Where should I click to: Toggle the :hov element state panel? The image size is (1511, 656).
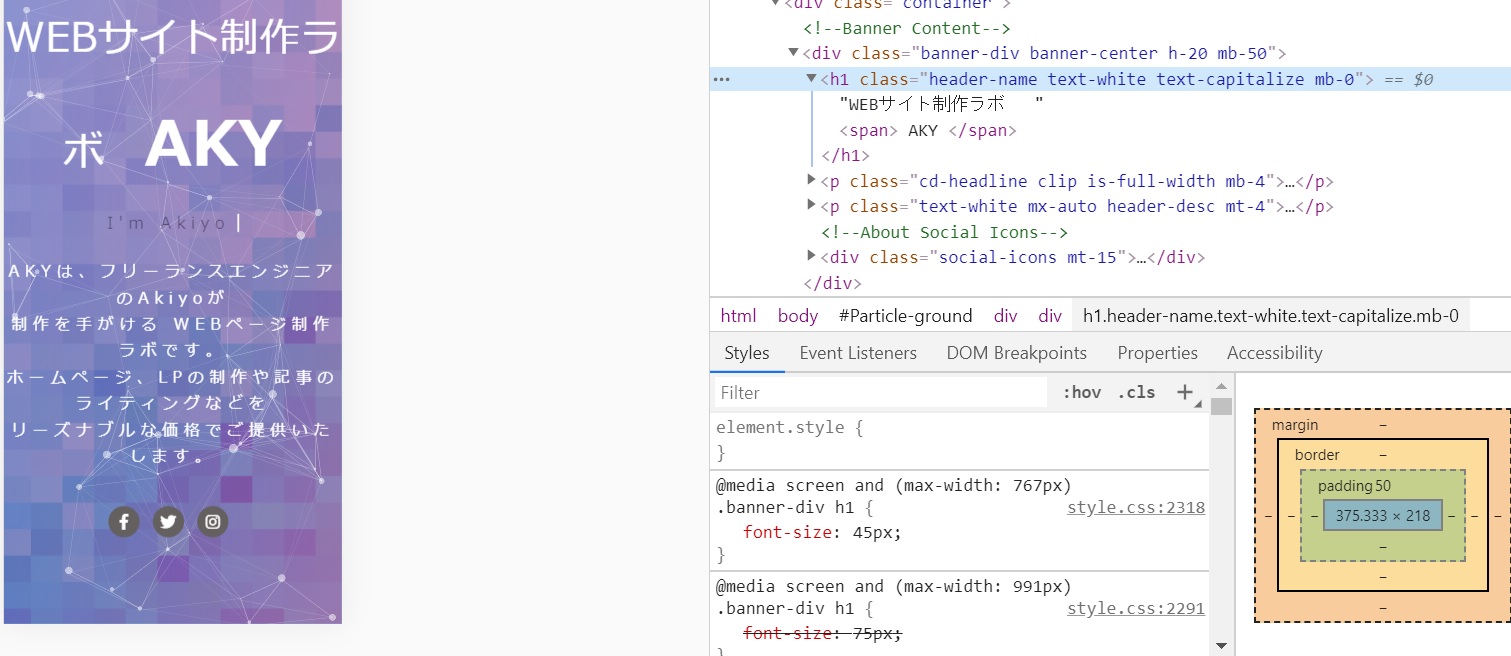(1081, 393)
